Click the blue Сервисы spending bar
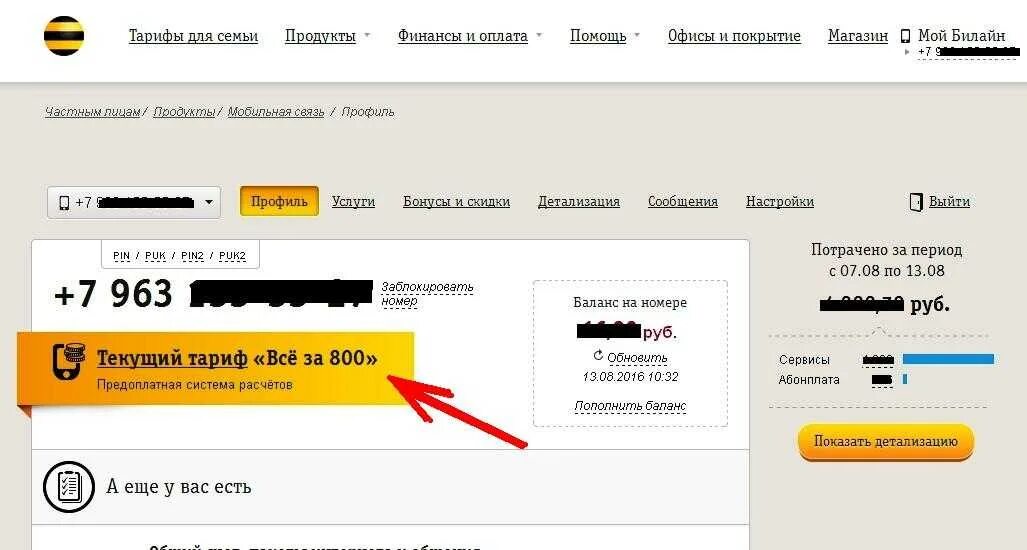 (x=948, y=359)
